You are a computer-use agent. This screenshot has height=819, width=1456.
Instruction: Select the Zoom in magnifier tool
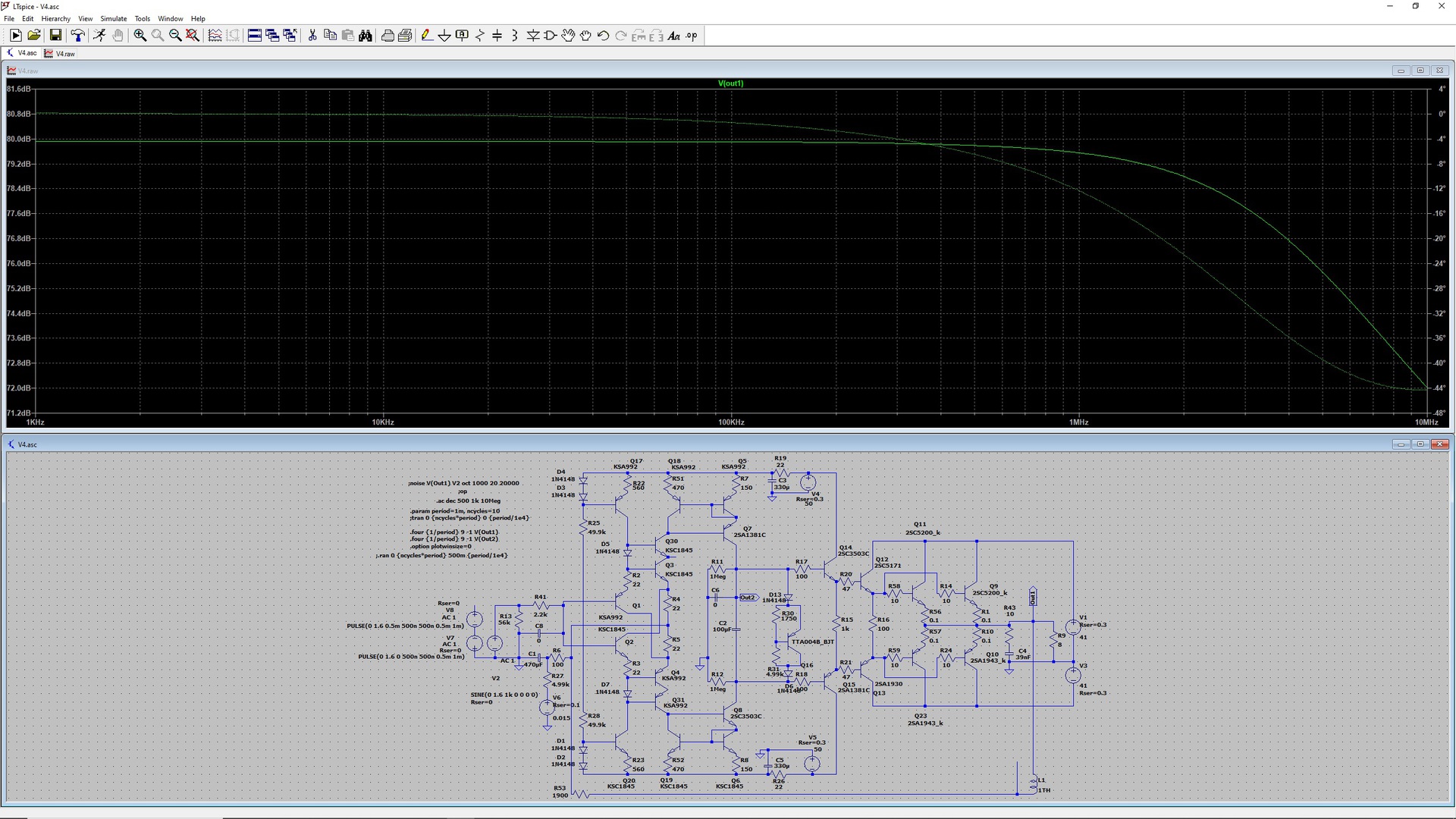tap(140, 36)
